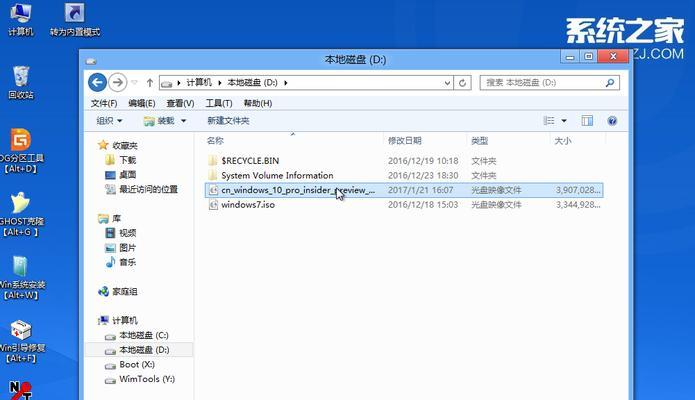Image resolution: width=695 pixels, height=400 pixels.
Task: Open the help question mark icon
Action: 612,121
